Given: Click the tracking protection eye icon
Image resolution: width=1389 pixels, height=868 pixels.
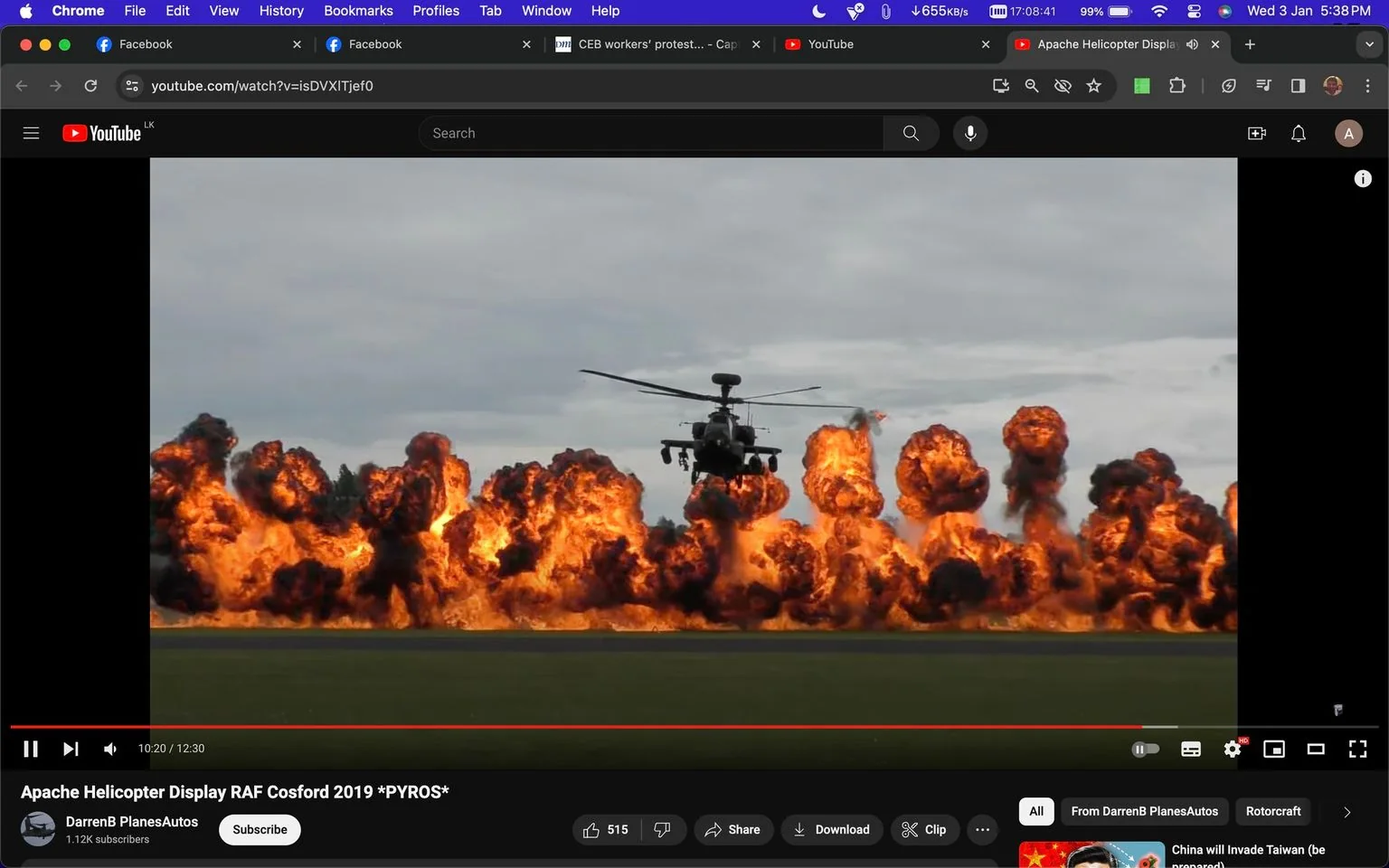Looking at the screenshot, I should (x=1063, y=86).
